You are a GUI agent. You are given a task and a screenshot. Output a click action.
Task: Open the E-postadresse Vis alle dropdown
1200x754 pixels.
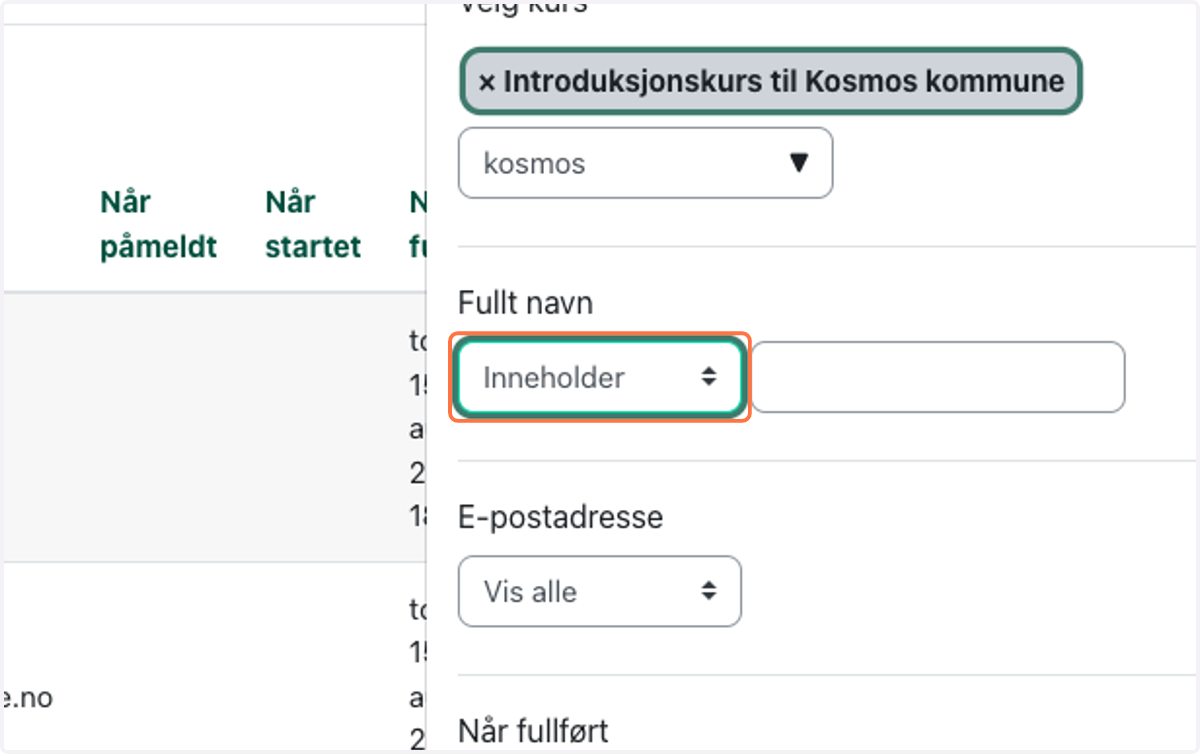pos(600,591)
